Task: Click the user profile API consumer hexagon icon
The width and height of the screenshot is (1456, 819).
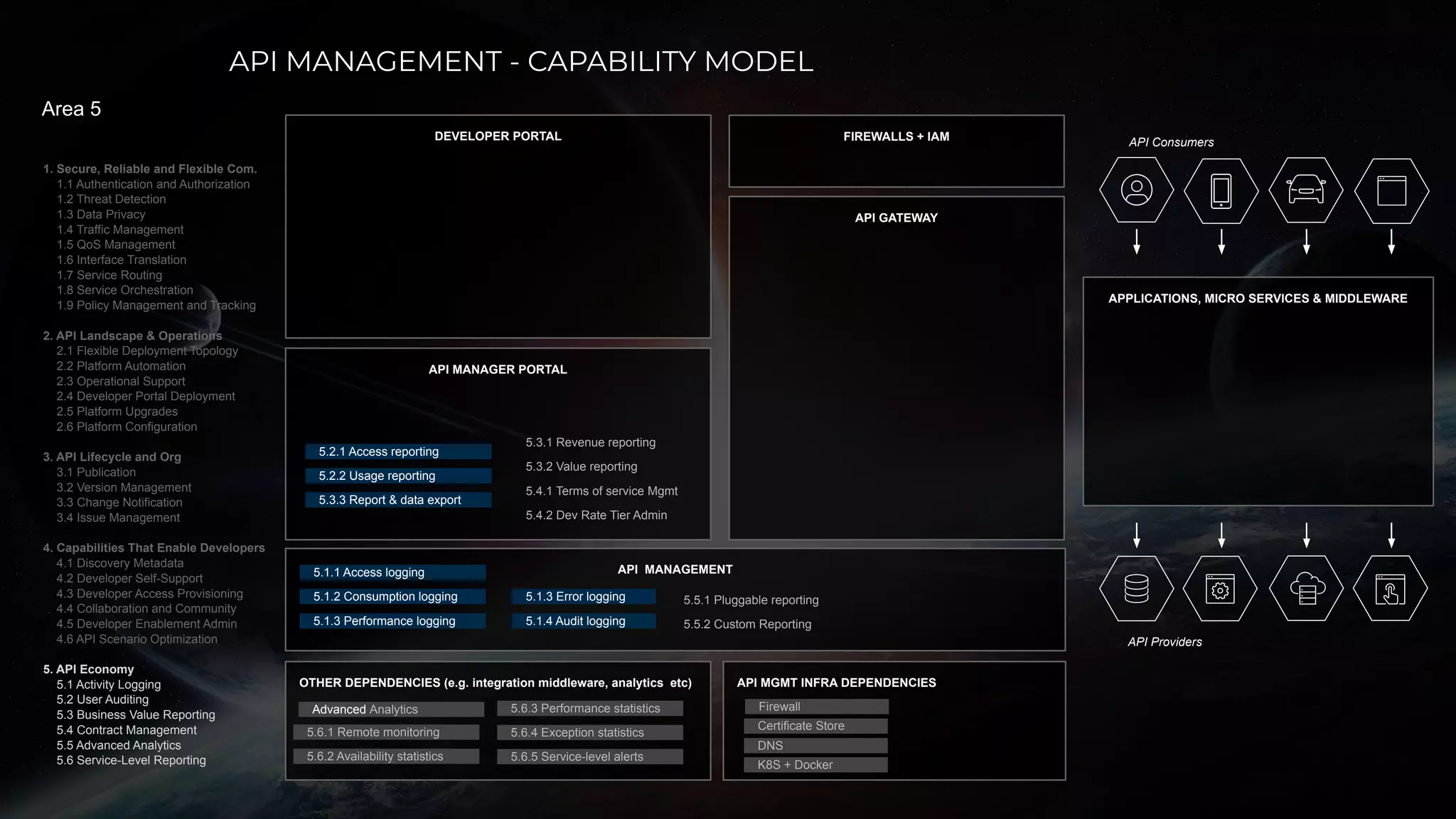Action: [x=1136, y=191]
